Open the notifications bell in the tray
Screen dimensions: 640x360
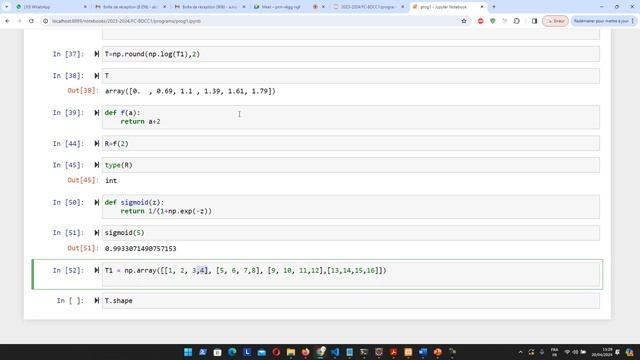pos(618,352)
